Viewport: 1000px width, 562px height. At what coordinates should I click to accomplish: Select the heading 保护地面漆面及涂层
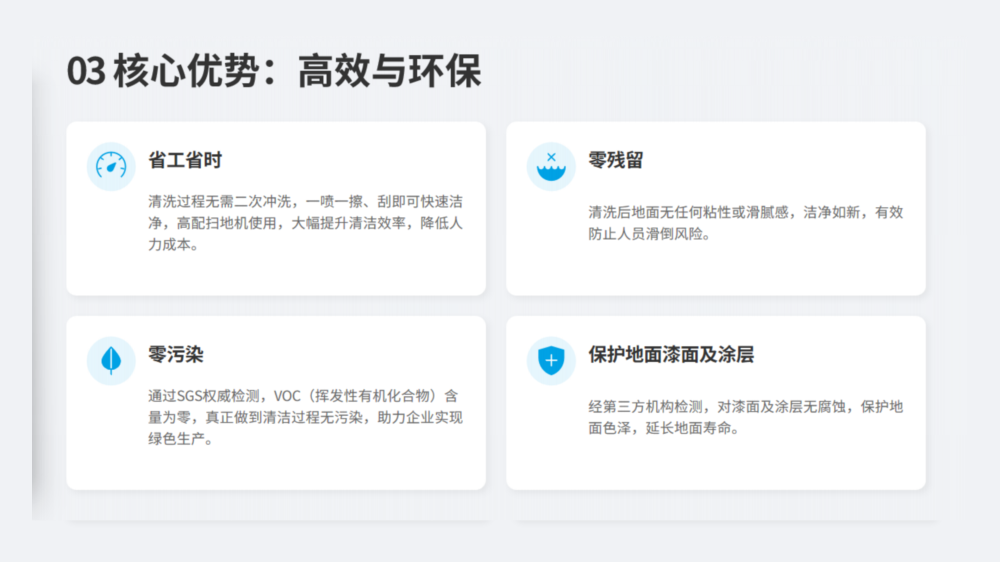point(671,354)
